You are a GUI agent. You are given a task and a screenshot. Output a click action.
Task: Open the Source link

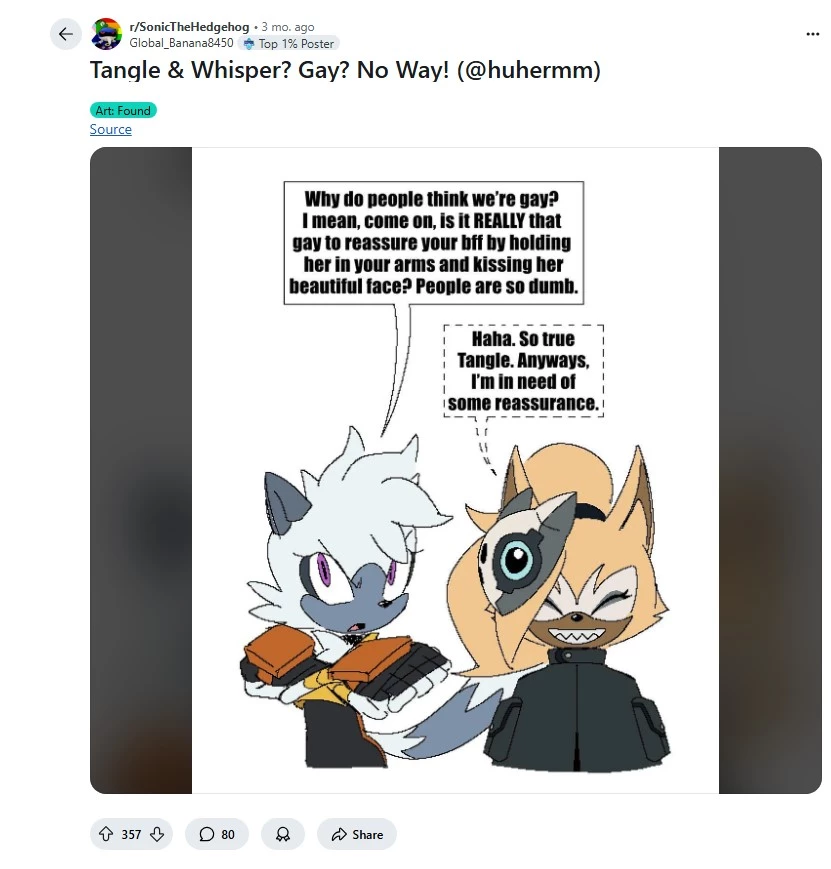(x=111, y=129)
